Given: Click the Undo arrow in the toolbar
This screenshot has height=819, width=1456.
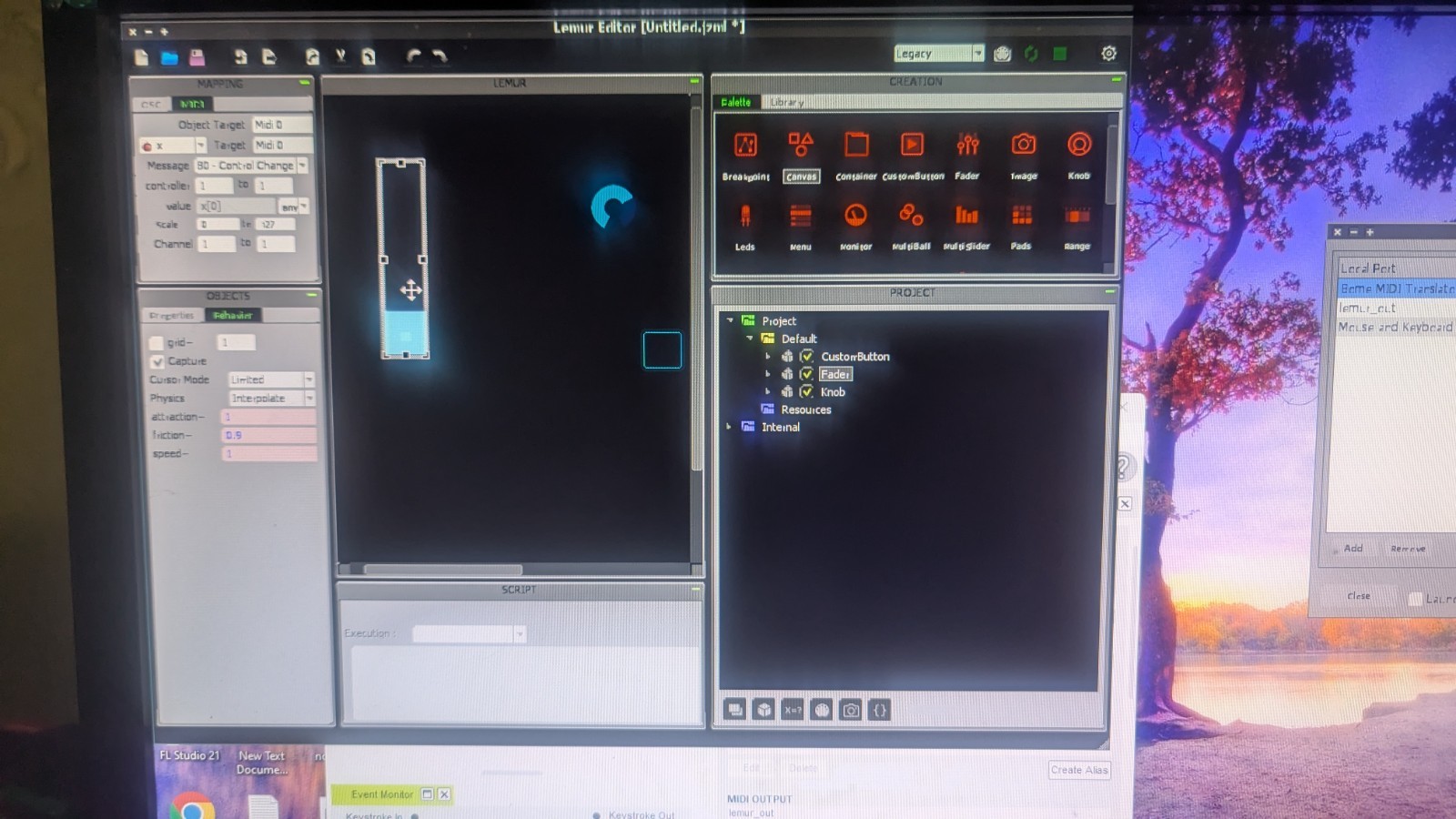Looking at the screenshot, I should (x=413, y=56).
